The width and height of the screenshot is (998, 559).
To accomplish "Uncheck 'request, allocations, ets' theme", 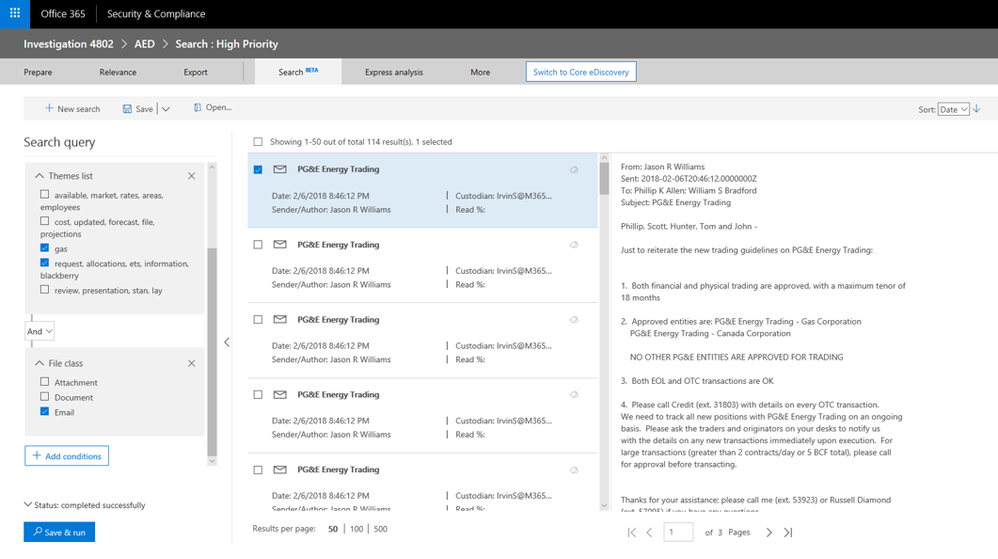I will (x=45, y=262).
